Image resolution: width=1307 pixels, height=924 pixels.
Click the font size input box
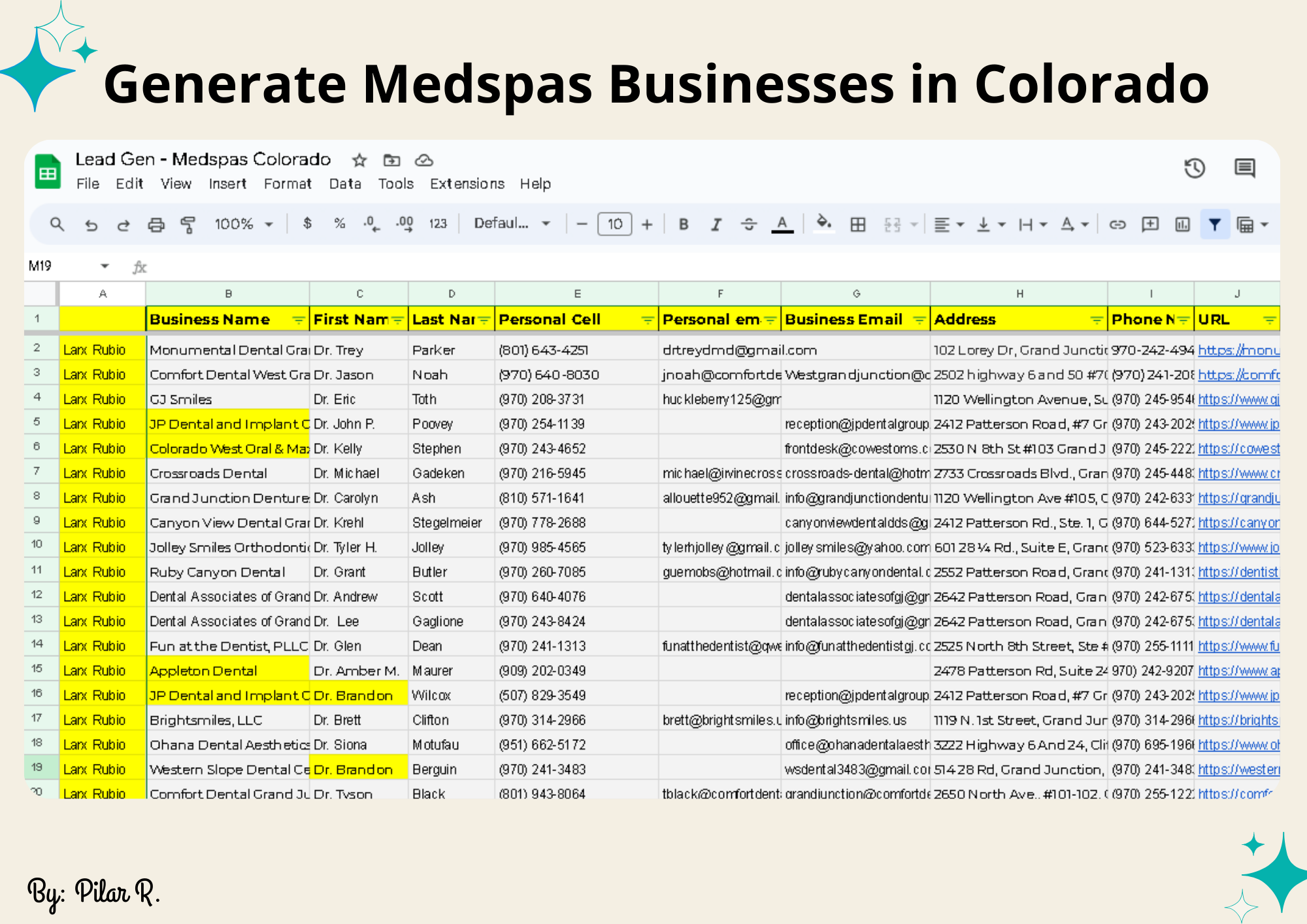point(614,224)
